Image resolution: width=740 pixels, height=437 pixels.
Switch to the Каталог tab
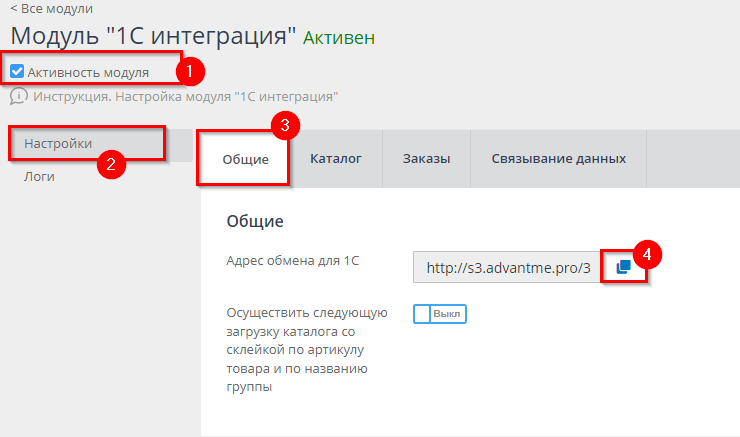(335, 158)
